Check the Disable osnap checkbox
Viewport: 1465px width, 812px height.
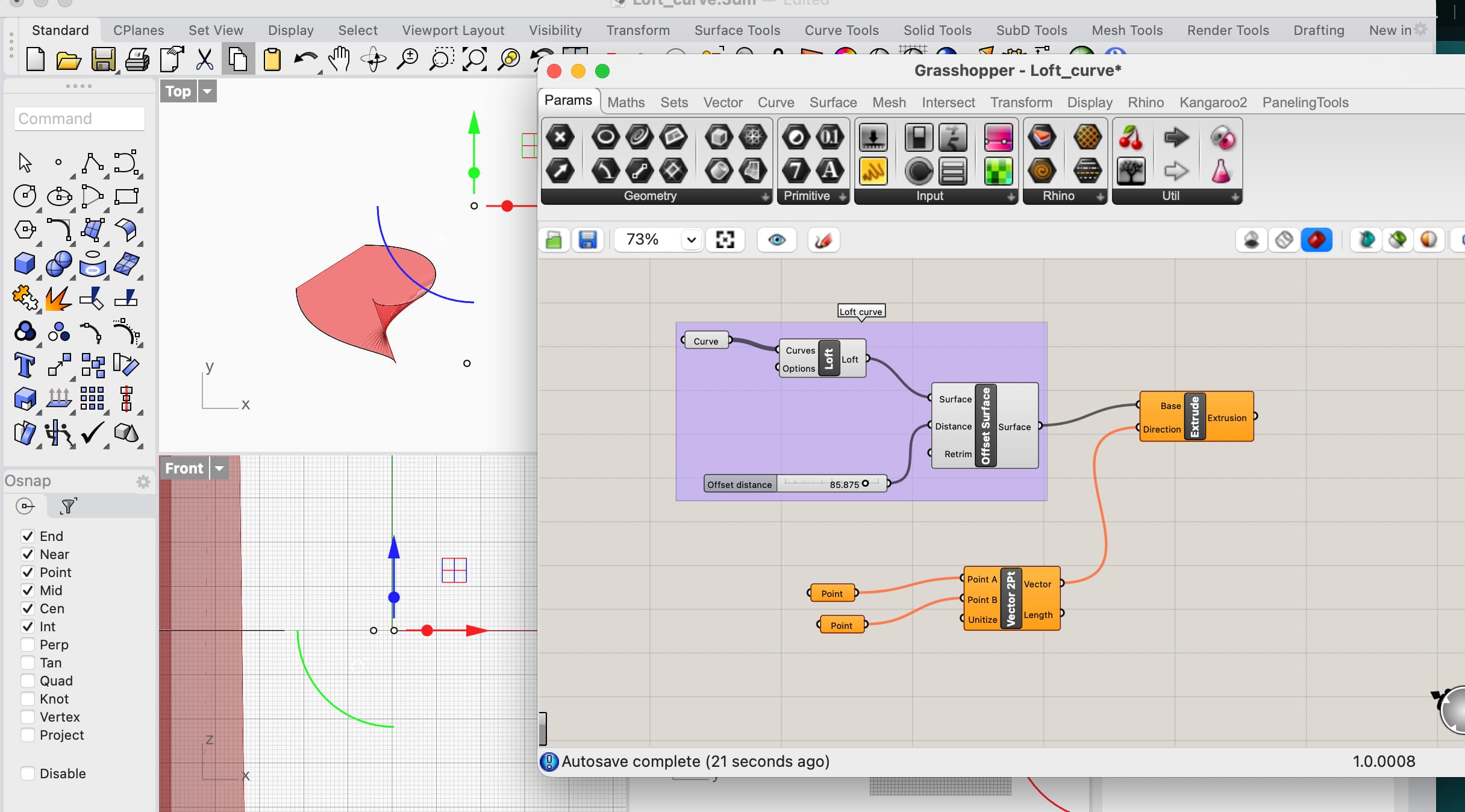click(28, 773)
